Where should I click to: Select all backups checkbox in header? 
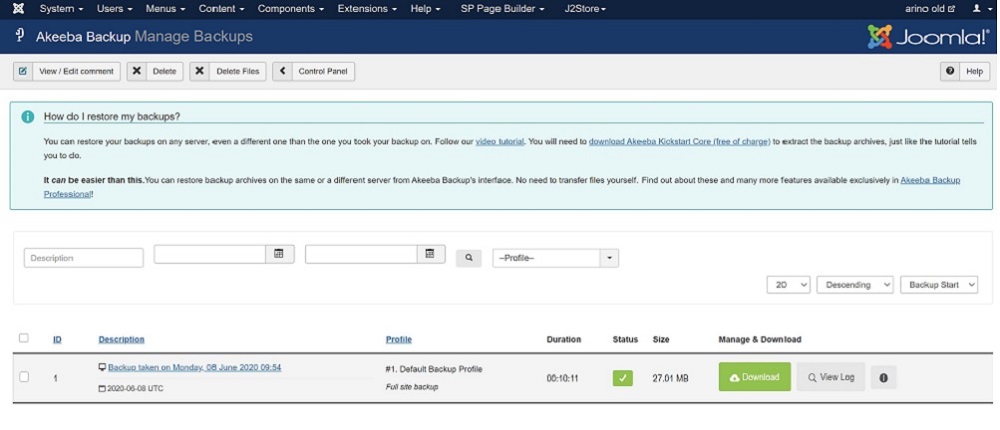[x=24, y=338]
